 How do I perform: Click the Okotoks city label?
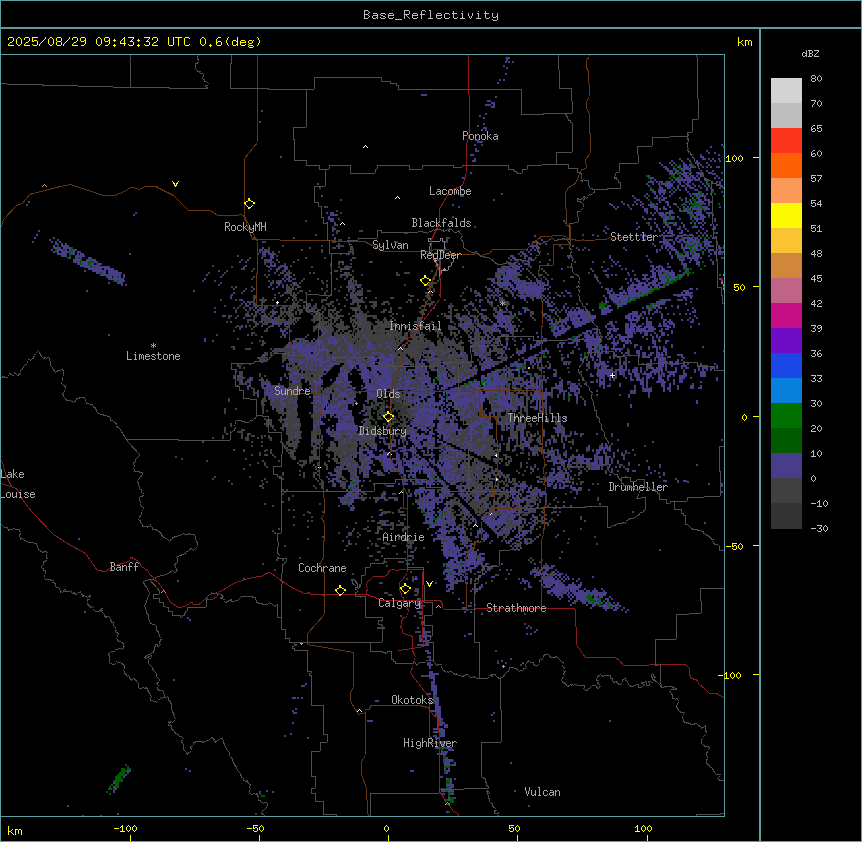(412, 700)
